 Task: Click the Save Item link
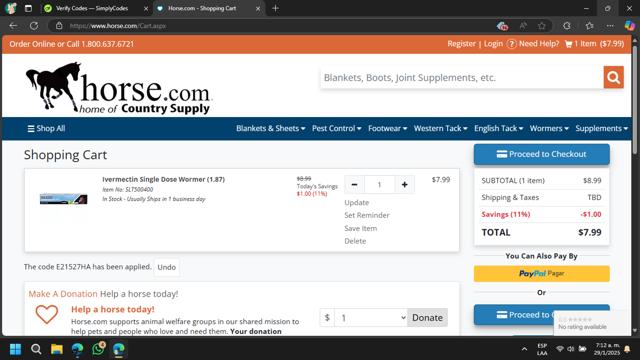360,228
